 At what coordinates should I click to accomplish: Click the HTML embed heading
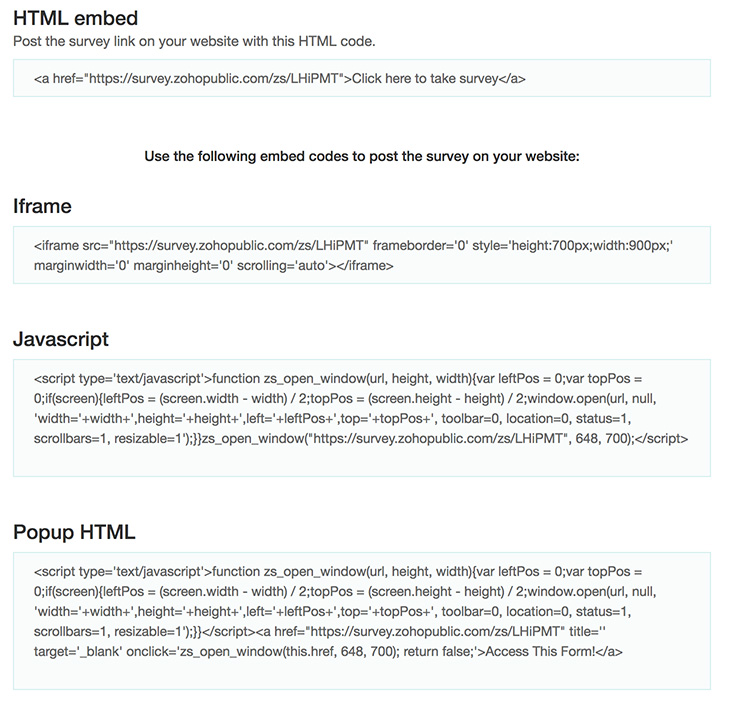coord(75,18)
